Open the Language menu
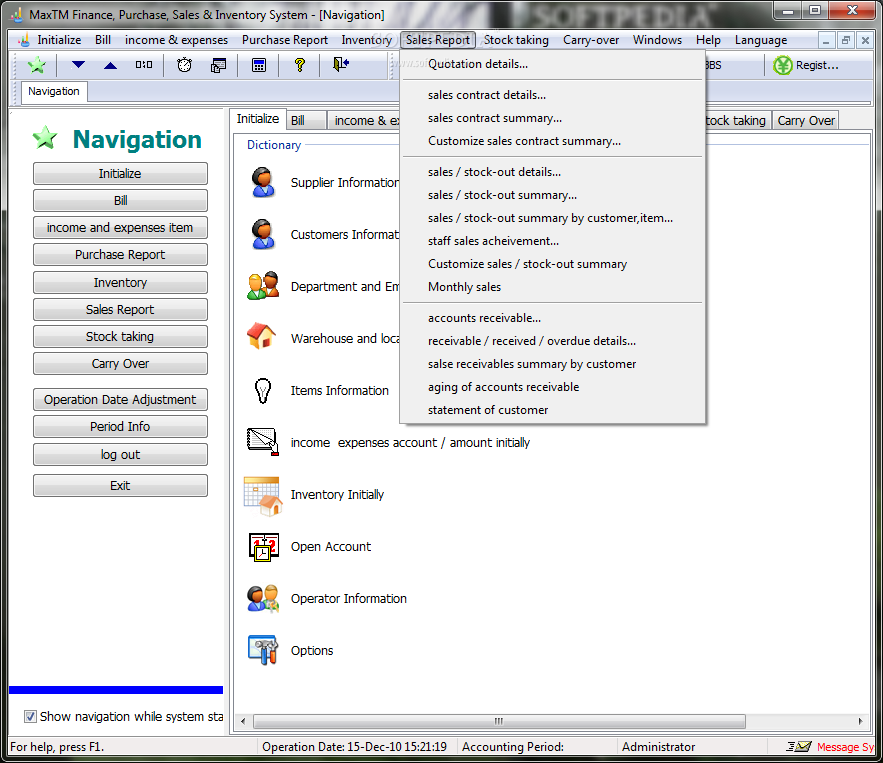 tap(760, 40)
